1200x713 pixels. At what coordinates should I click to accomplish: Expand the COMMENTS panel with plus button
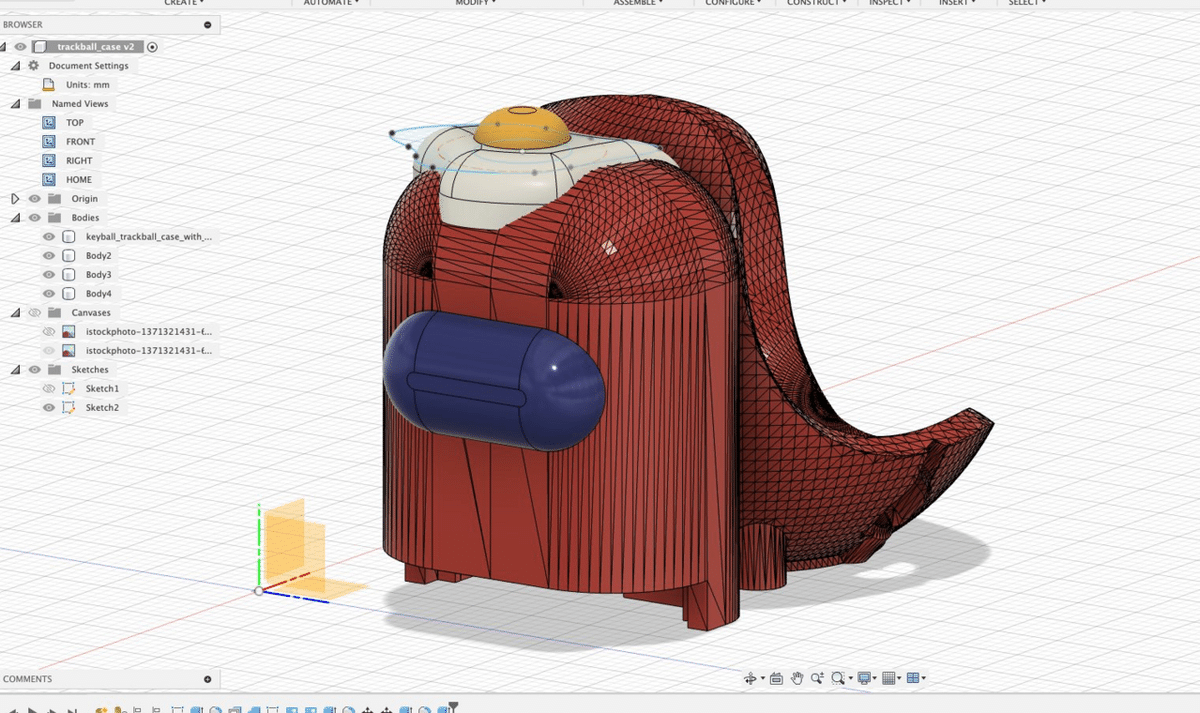[207, 679]
